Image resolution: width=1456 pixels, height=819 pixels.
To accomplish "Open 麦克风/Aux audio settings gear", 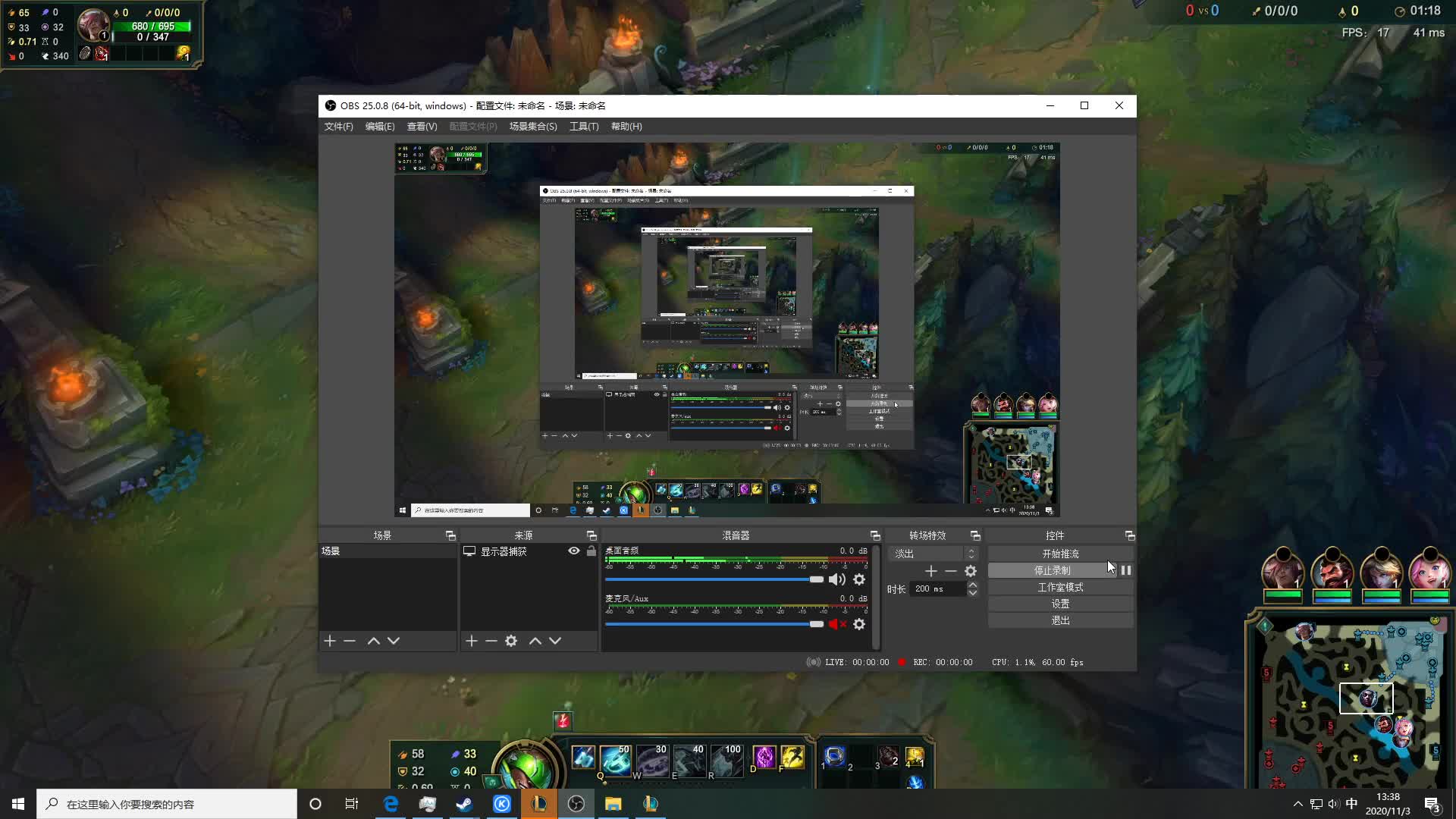I will 859,624.
